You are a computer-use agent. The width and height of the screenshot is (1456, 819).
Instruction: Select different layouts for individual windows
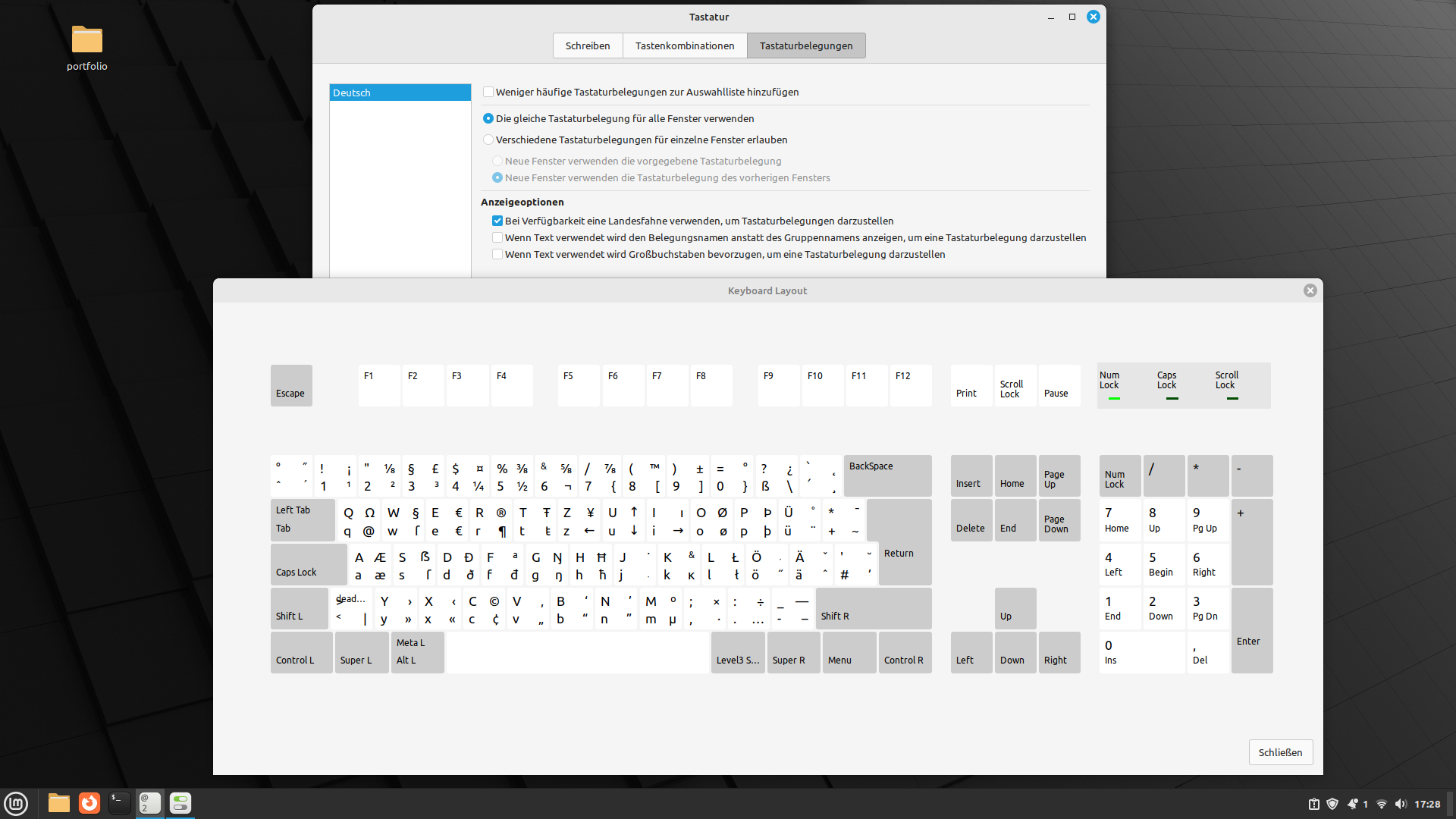[488, 140]
